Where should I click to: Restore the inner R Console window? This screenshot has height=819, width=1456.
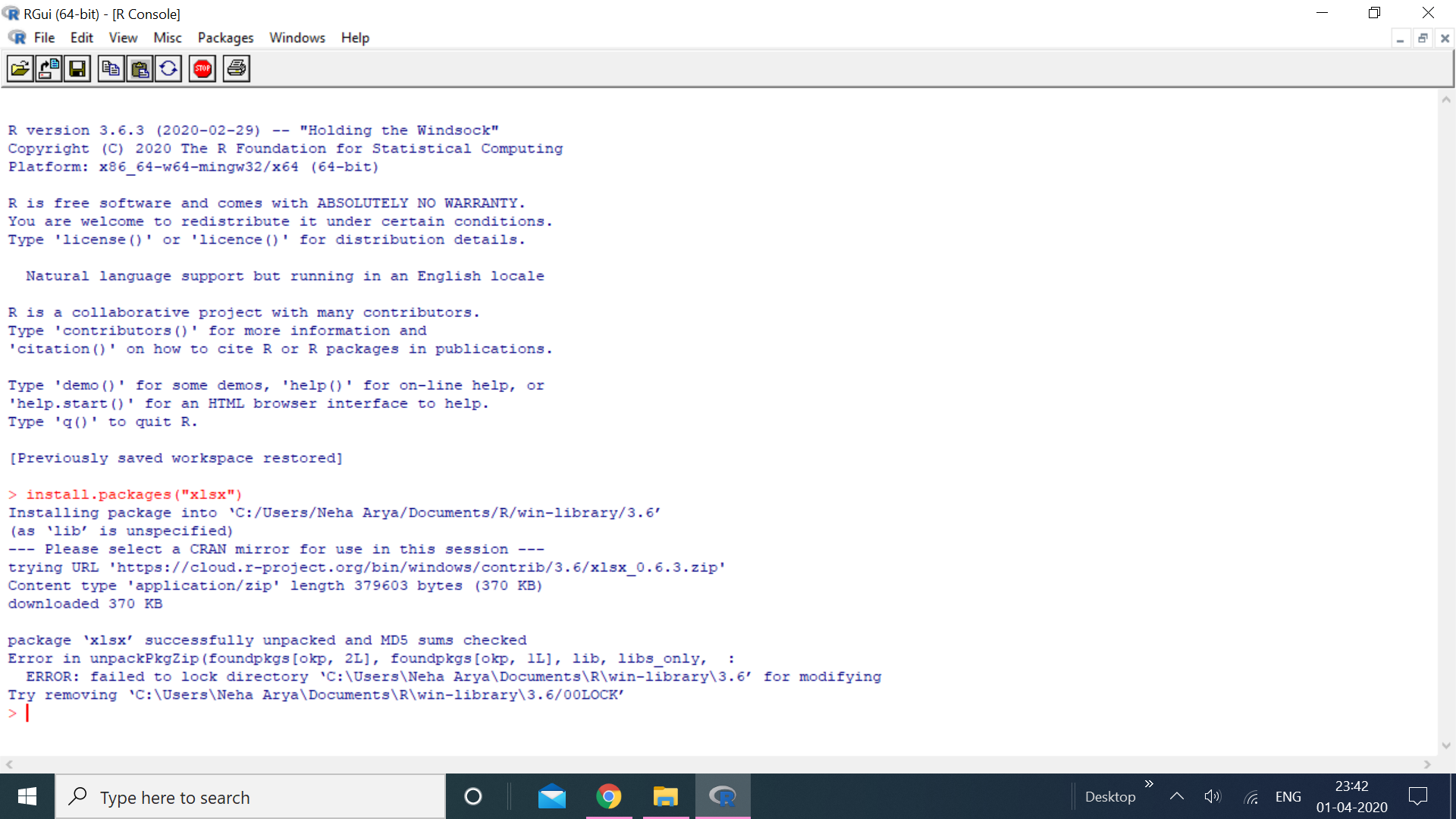coord(1423,38)
